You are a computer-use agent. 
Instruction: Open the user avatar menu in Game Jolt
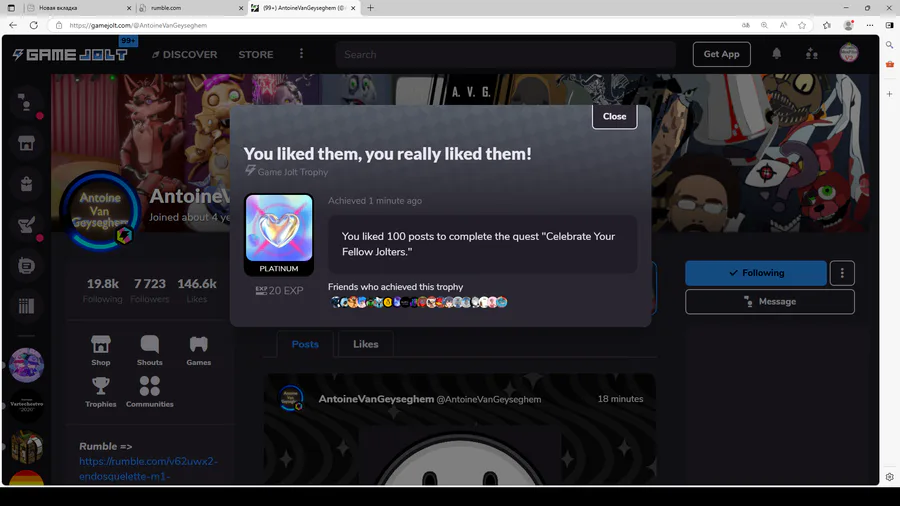pos(849,53)
